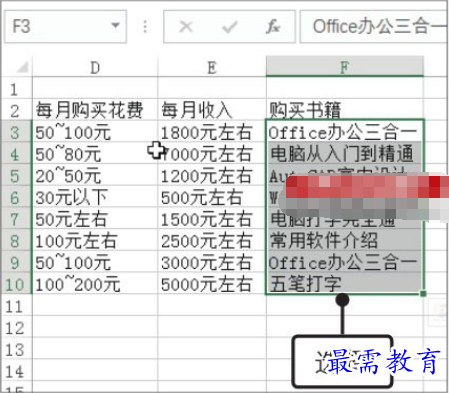Click the cell 20~50元
449x393 pixels.
tap(95, 175)
